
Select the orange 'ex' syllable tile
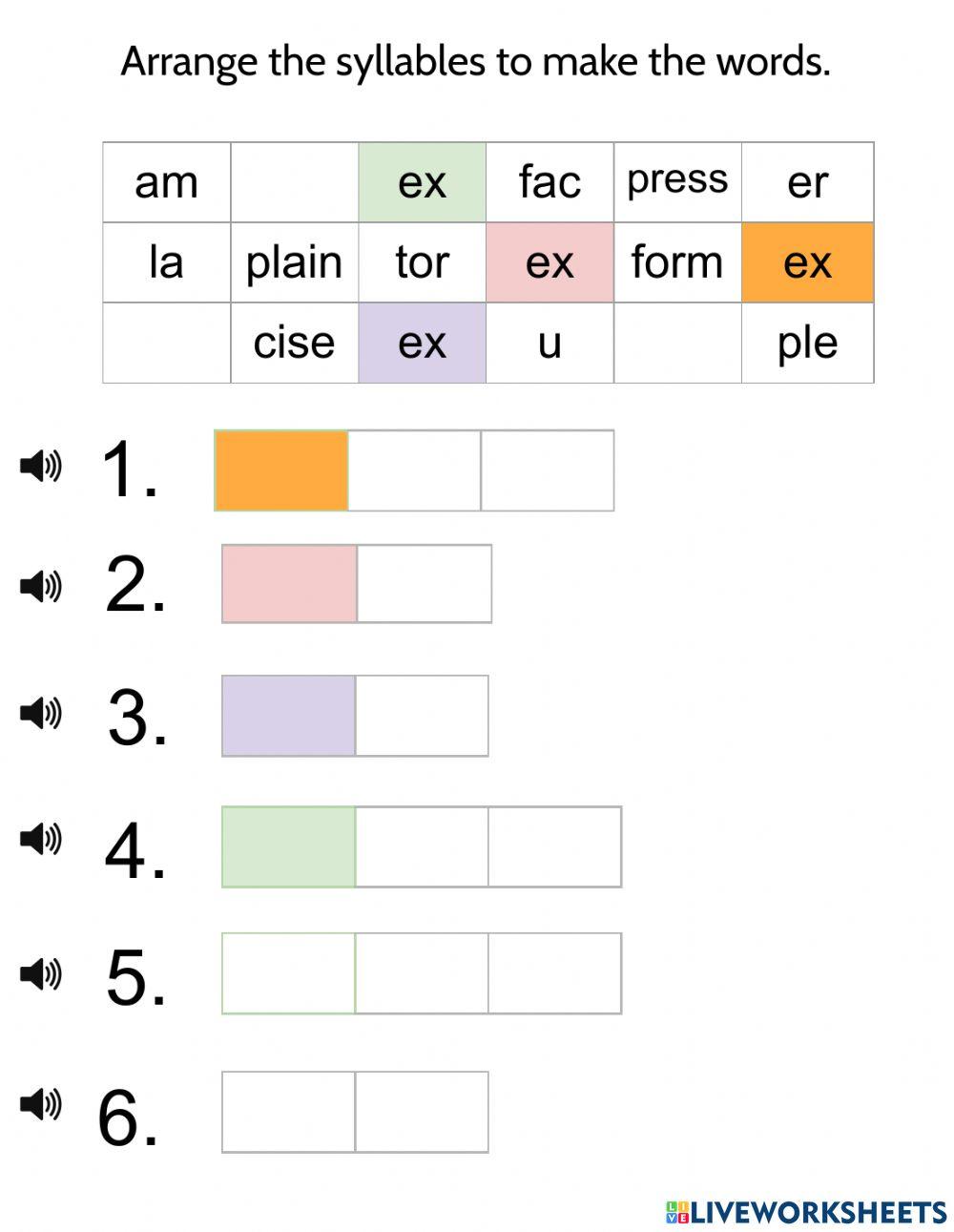point(807,262)
